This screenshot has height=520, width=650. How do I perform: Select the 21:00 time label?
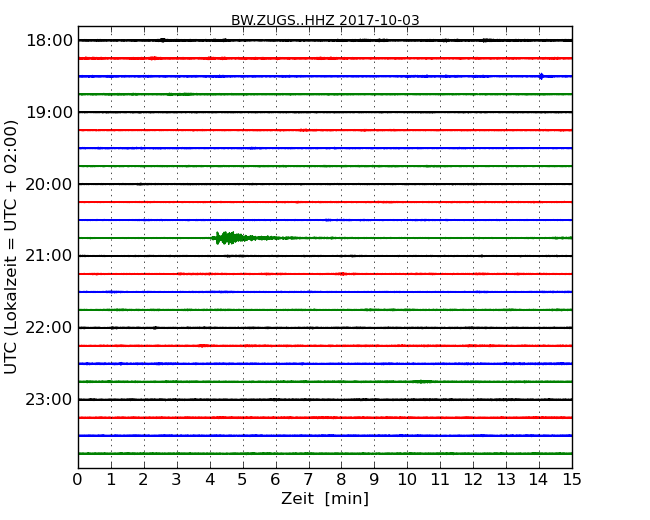point(49,256)
